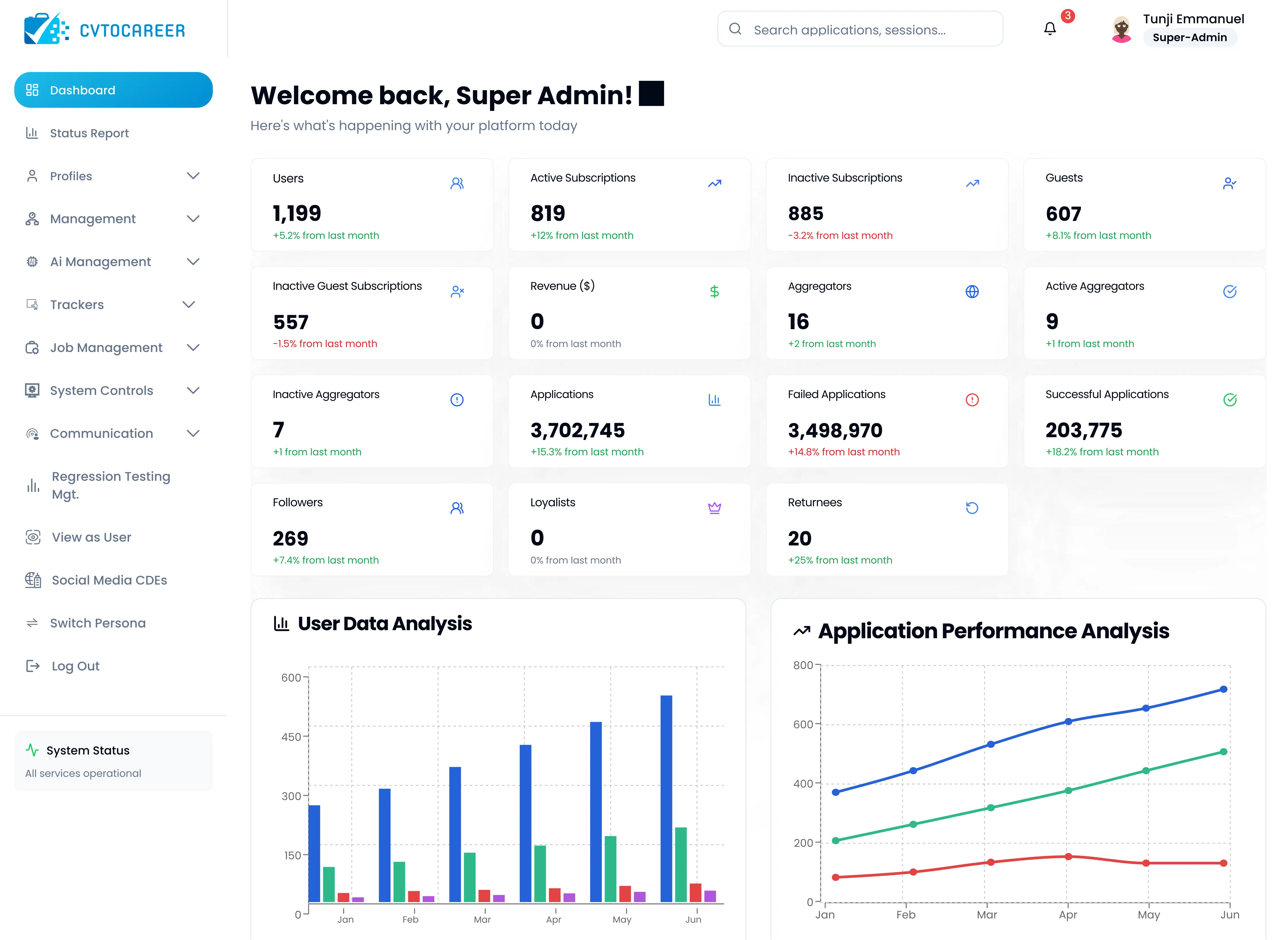1288x940 pixels.
Task: Click the Super-Admin role badge
Action: coord(1190,37)
